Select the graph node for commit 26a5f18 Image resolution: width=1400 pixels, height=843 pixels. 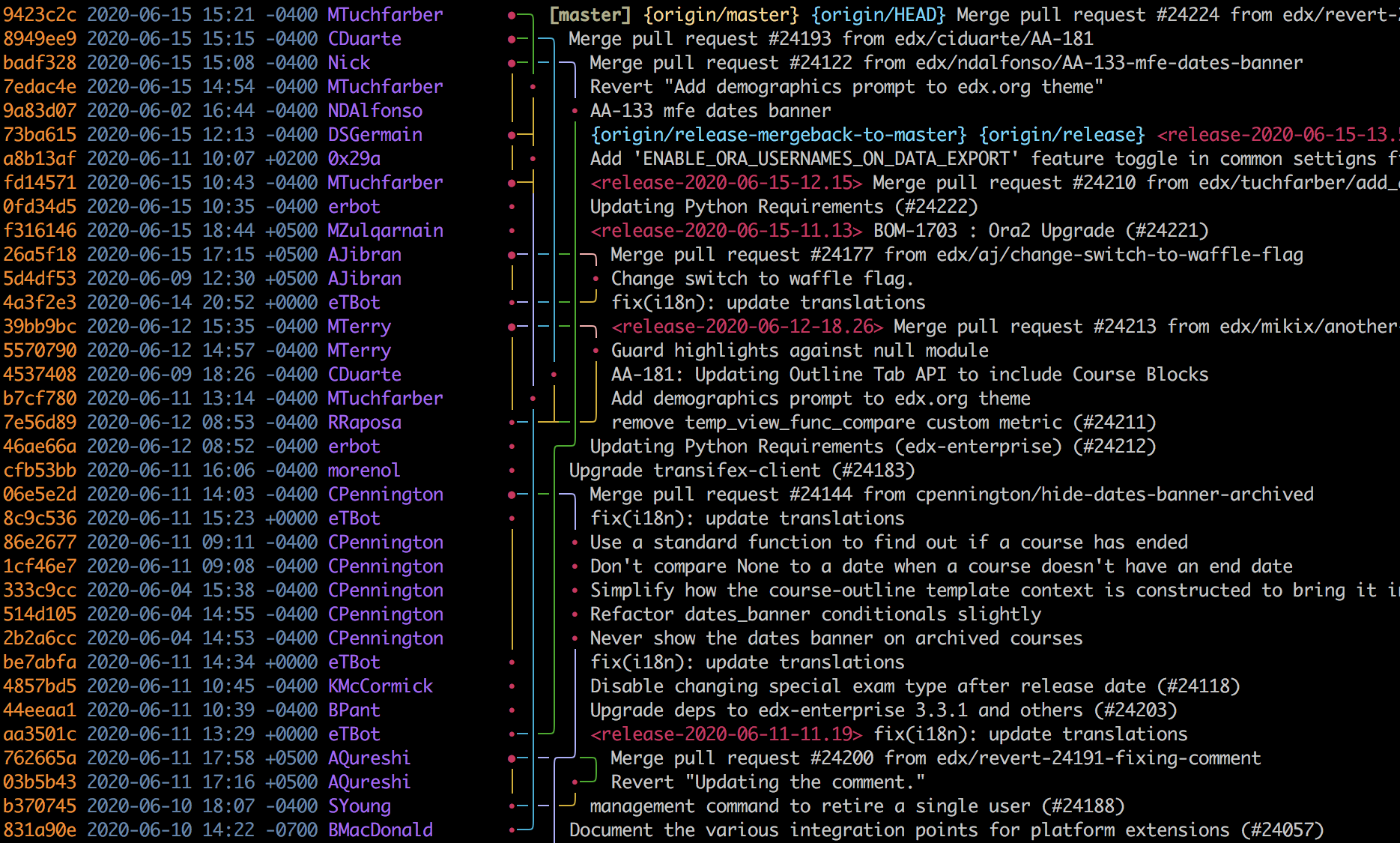512,255
